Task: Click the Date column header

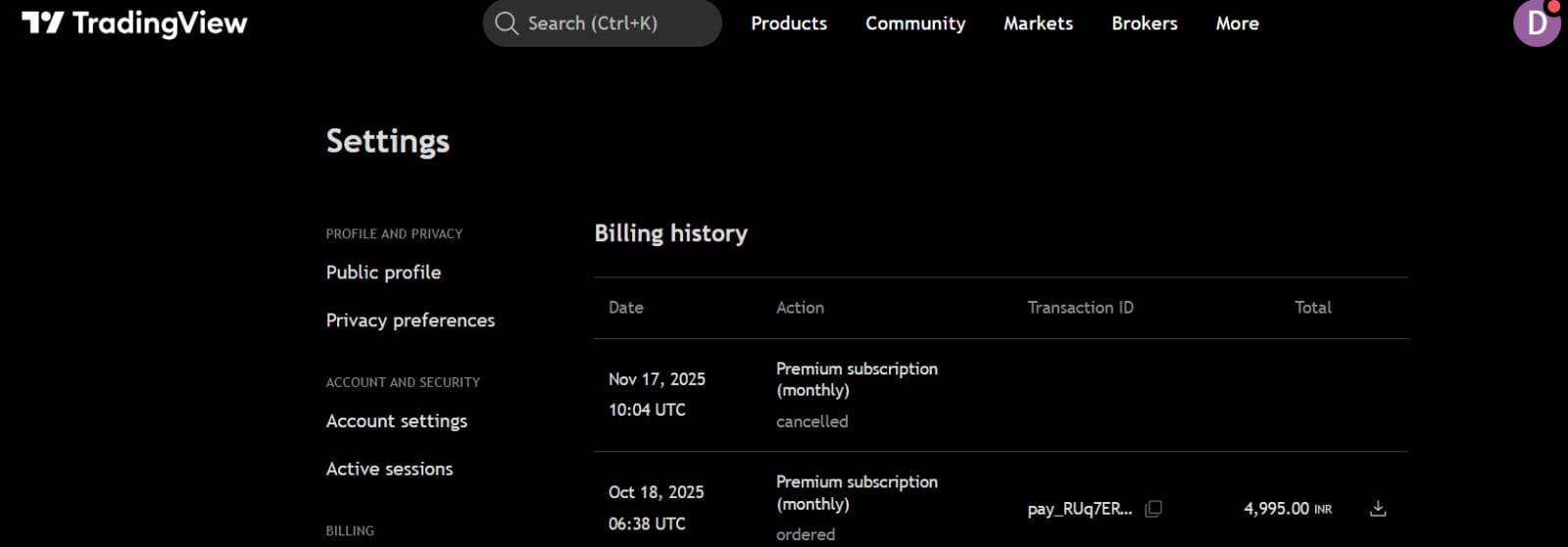Action: [x=626, y=308]
